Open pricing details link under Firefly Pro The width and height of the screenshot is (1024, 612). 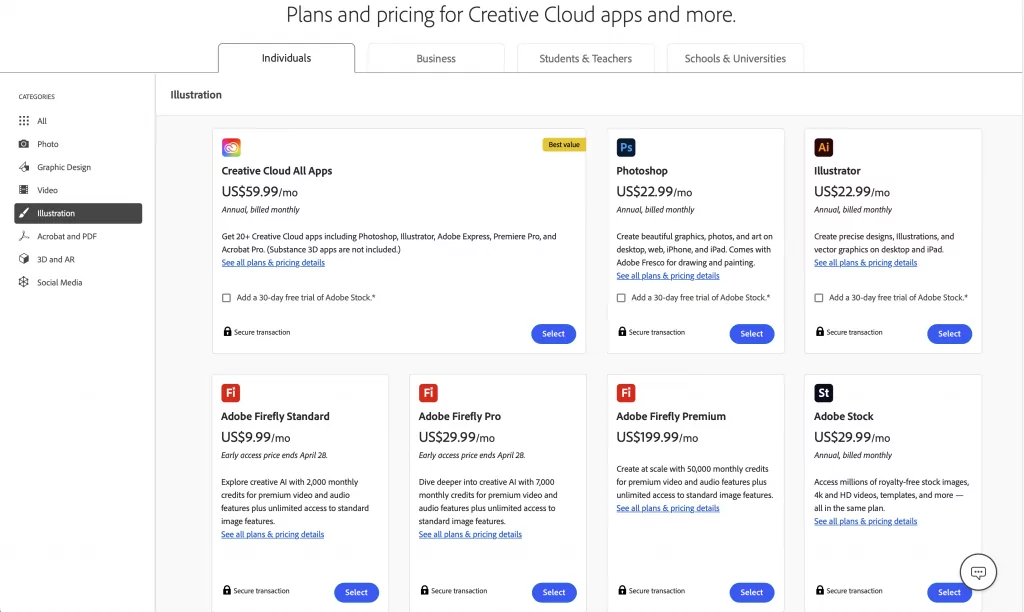tap(470, 534)
